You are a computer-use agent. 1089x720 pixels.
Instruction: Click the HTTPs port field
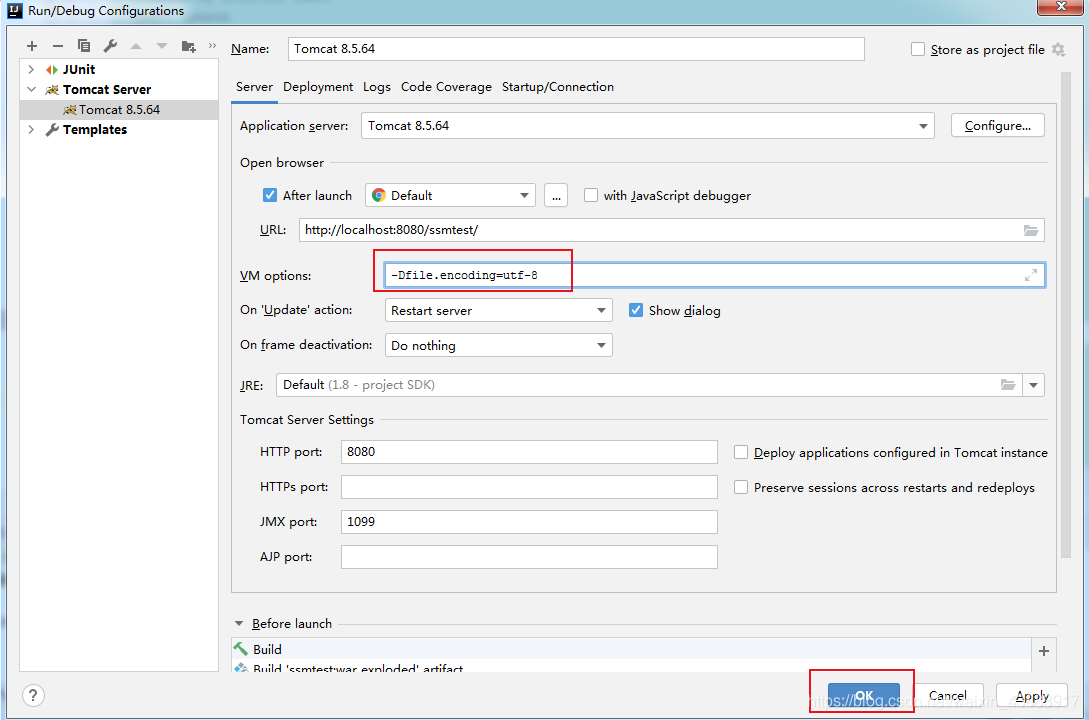pos(529,487)
